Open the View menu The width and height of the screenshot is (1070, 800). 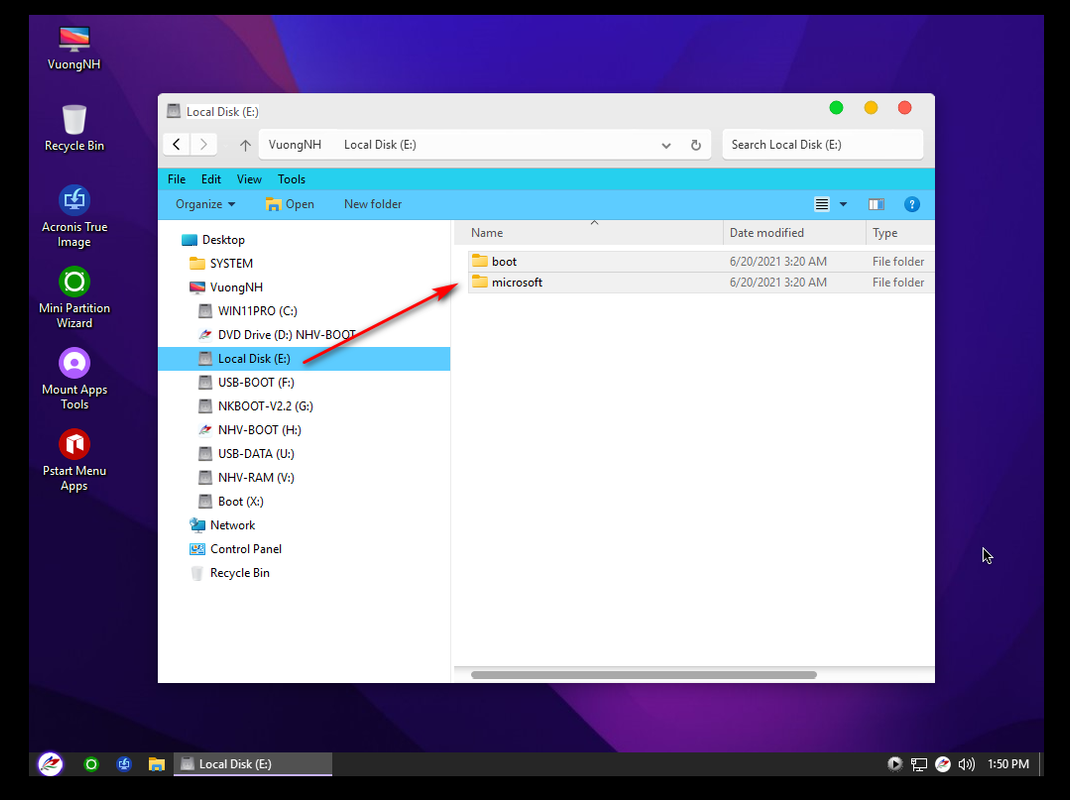click(249, 179)
